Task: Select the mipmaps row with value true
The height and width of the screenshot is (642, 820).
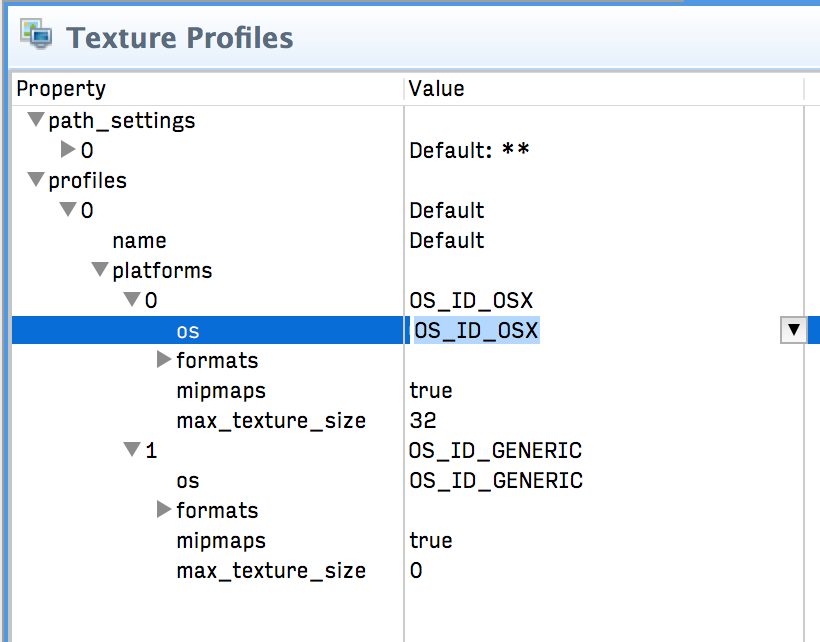Action: click(220, 390)
